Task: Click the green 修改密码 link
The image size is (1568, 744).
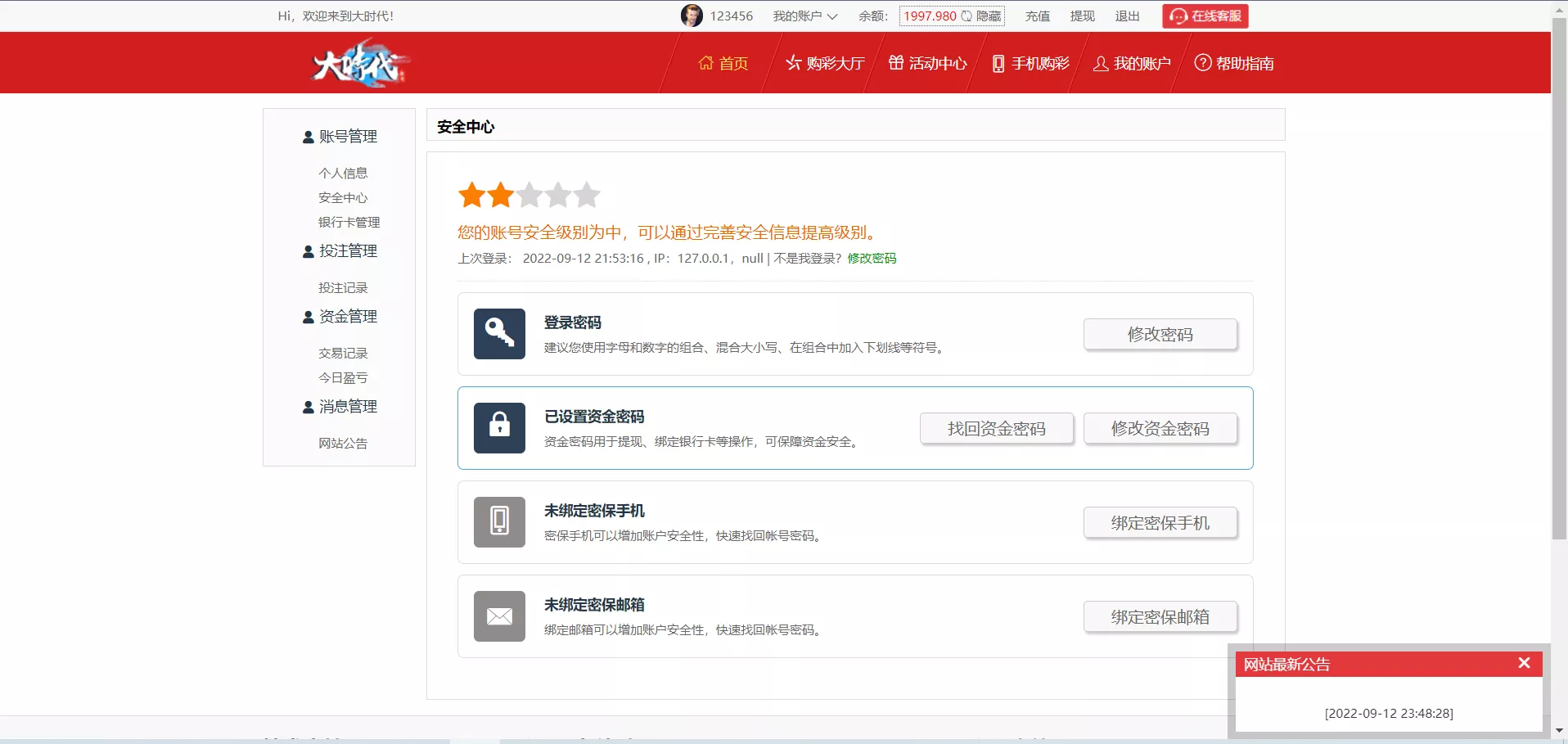Action: click(871, 258)
